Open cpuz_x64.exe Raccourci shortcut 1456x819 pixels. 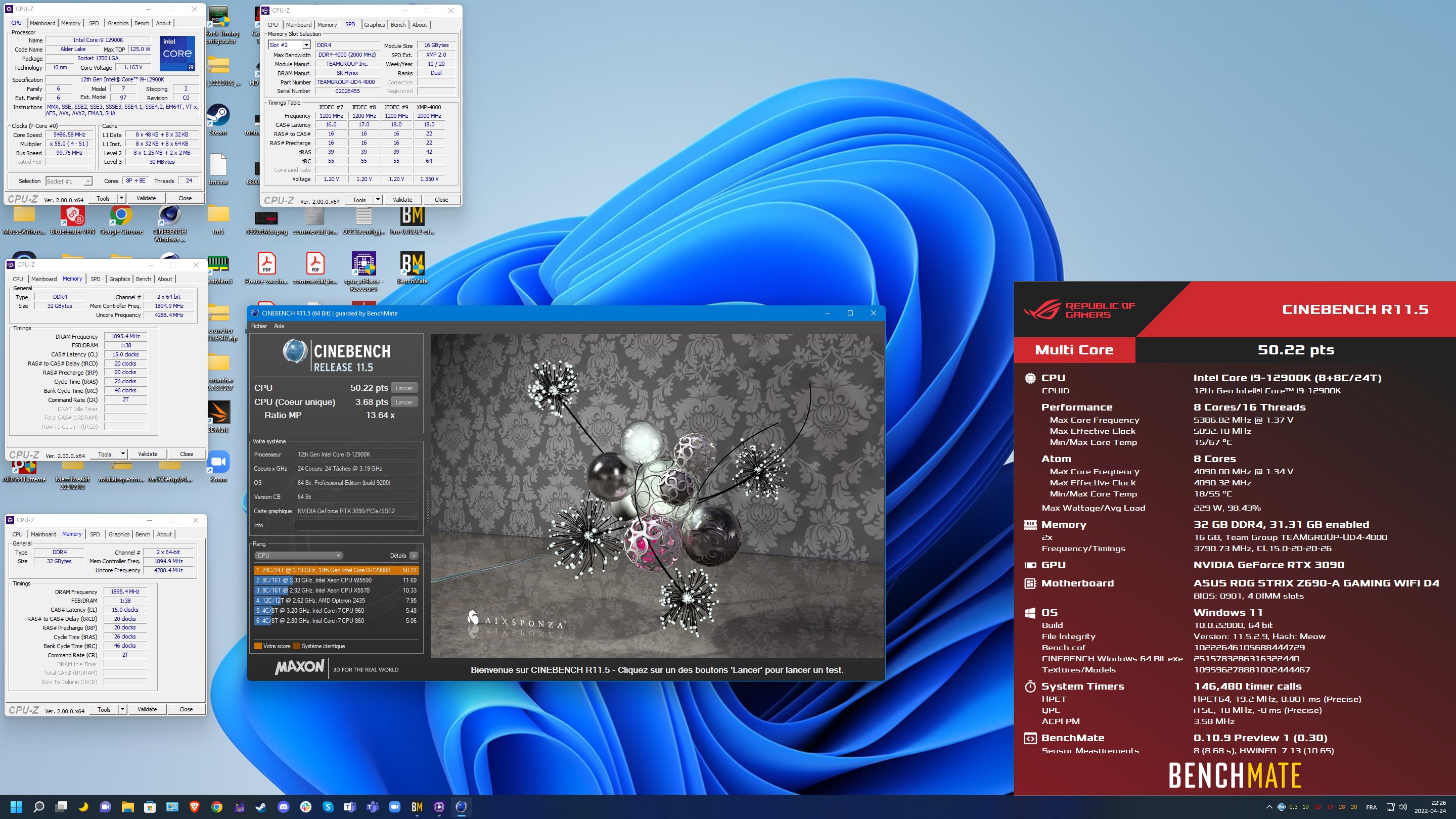[x=363, y=272]
